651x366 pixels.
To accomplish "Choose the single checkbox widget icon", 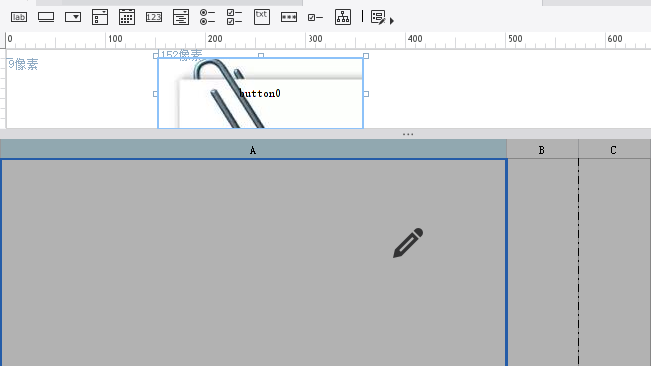I will 315,17.
